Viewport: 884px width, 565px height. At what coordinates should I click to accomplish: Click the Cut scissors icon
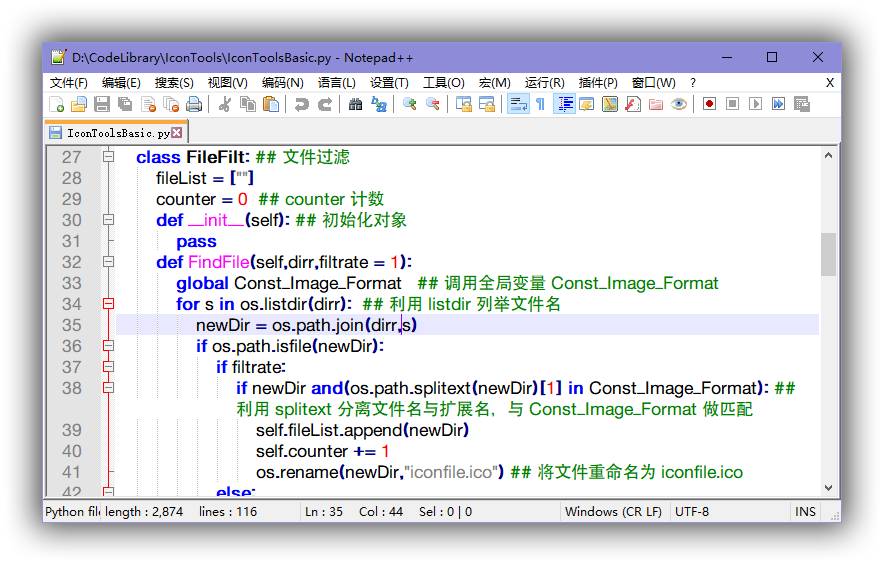tap(225, 104)
